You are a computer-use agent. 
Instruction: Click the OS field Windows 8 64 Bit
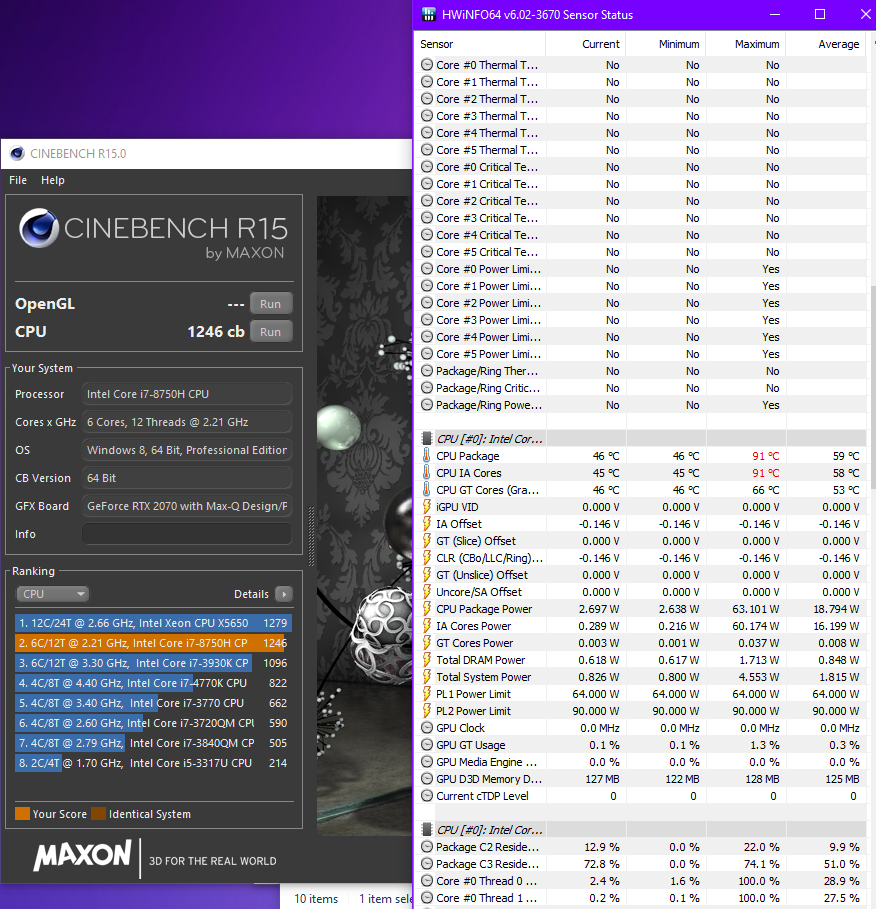pos(187,450)
